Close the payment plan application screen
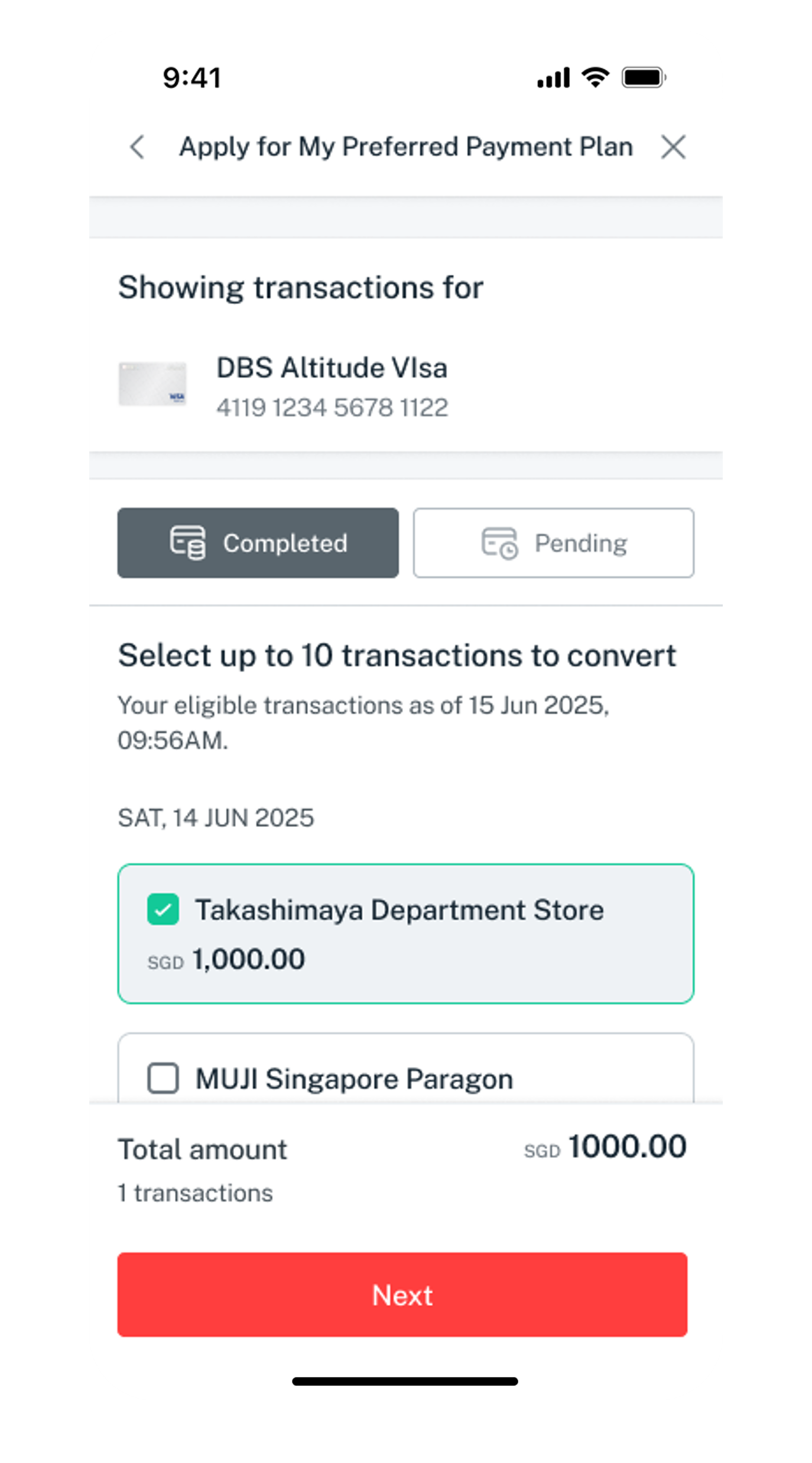 click(x=673, y=147)
